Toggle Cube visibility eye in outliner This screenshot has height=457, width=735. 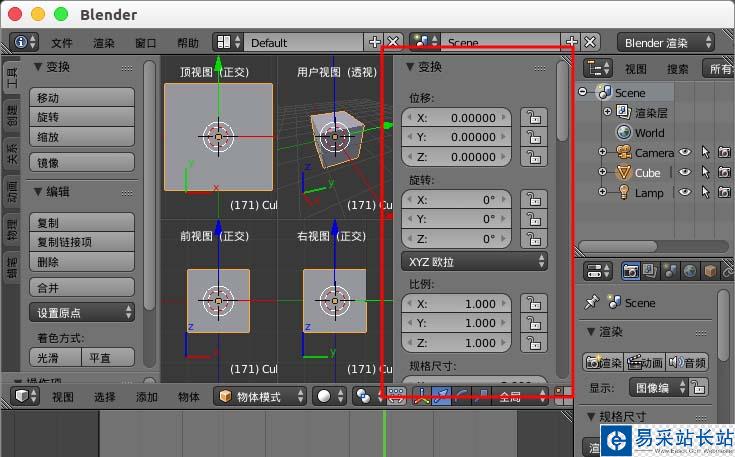(x=685, y=172)
